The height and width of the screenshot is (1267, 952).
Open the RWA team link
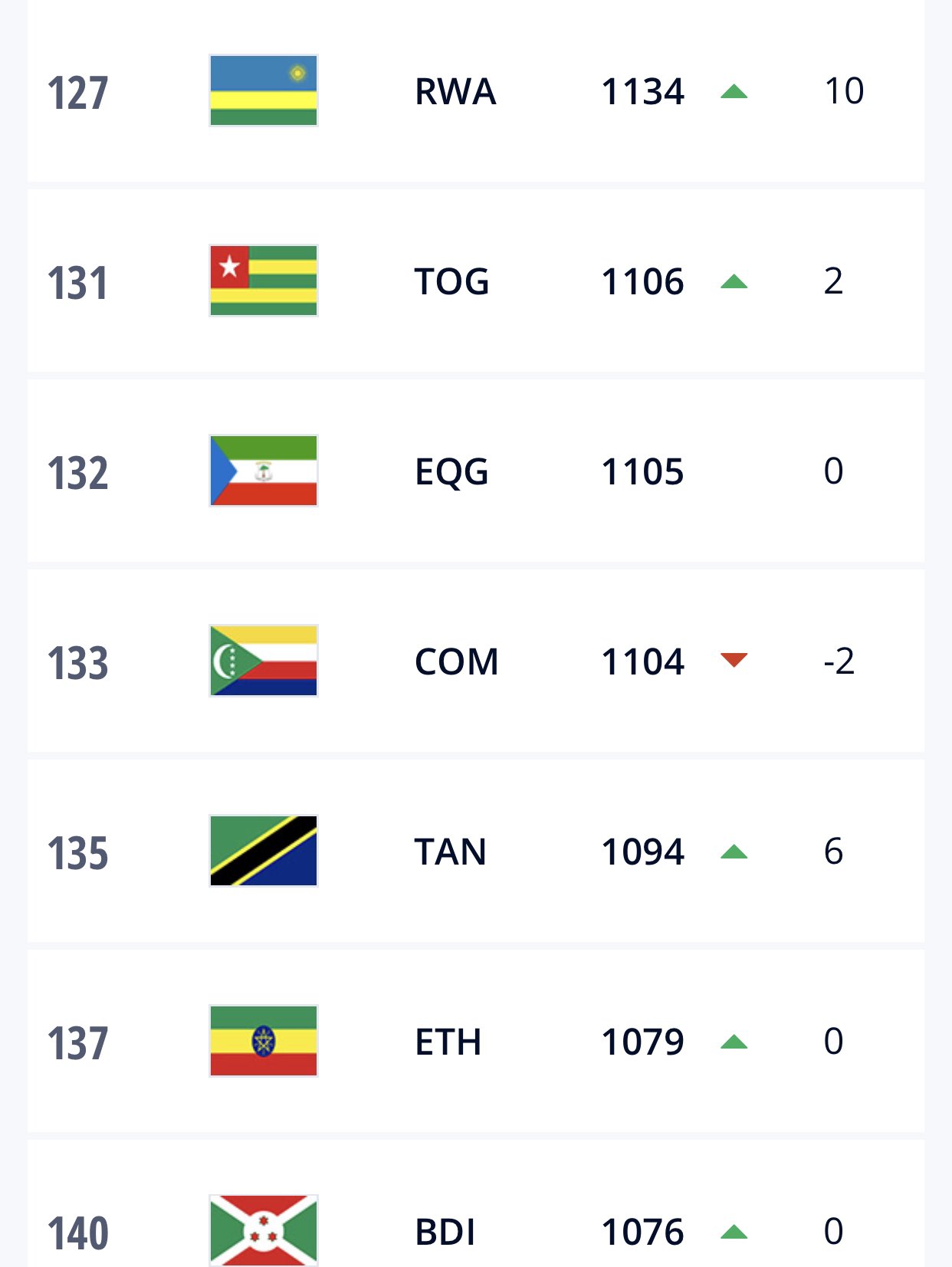pos(455,92)
